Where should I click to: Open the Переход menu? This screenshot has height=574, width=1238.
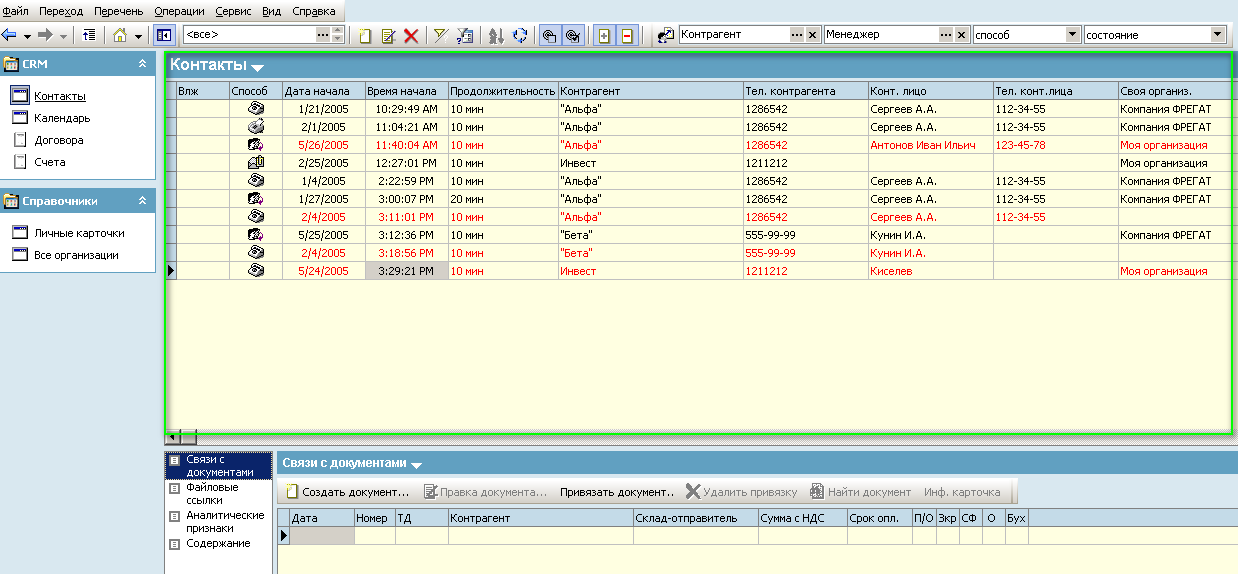tap(62, 11)
